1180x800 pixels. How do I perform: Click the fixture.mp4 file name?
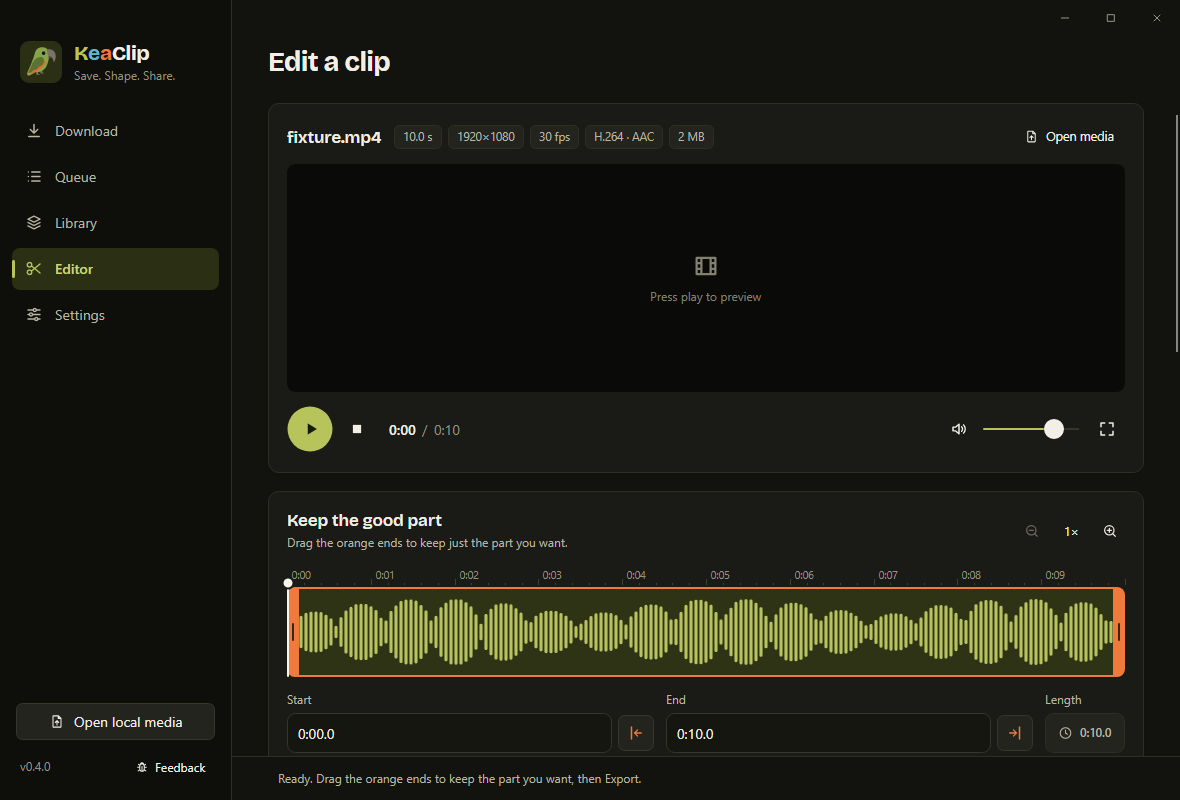click(334, 137)
